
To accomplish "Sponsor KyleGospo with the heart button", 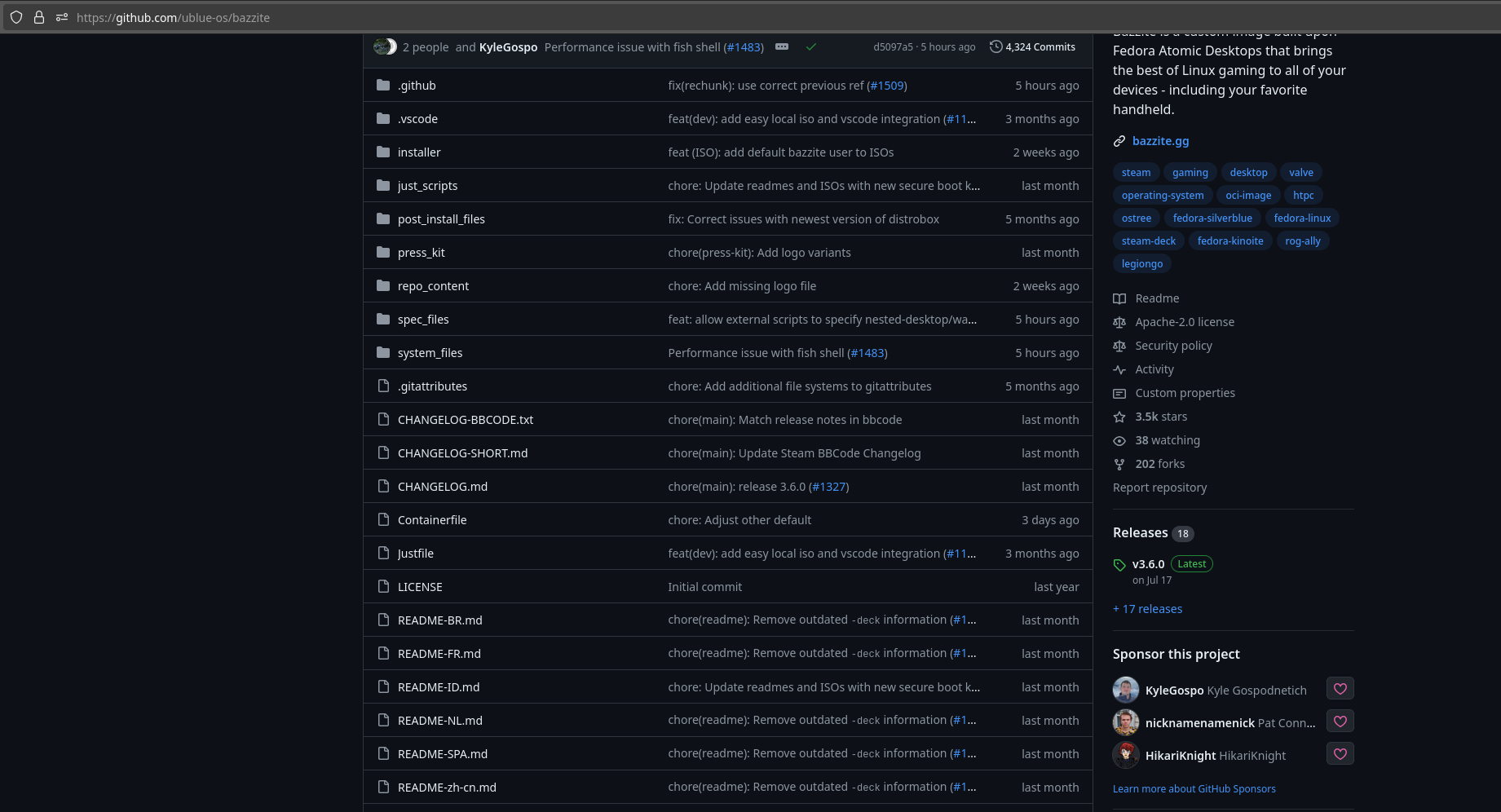I will coord(1340,689).
